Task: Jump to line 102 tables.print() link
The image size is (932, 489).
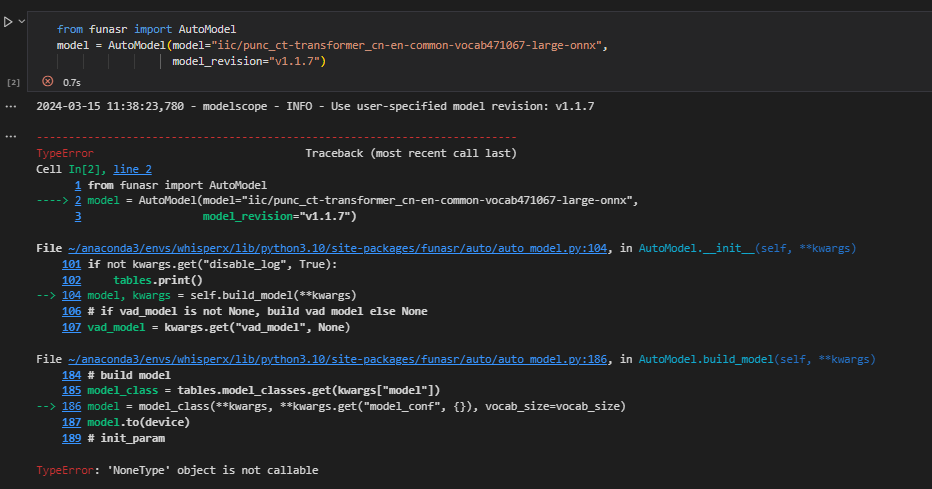Action: click(71, 280)
